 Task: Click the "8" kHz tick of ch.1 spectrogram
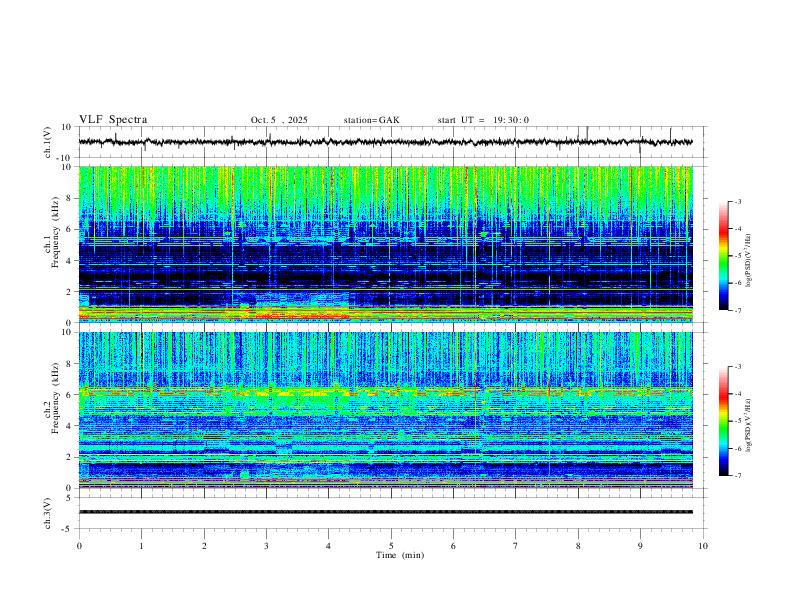tap(70, 198)
